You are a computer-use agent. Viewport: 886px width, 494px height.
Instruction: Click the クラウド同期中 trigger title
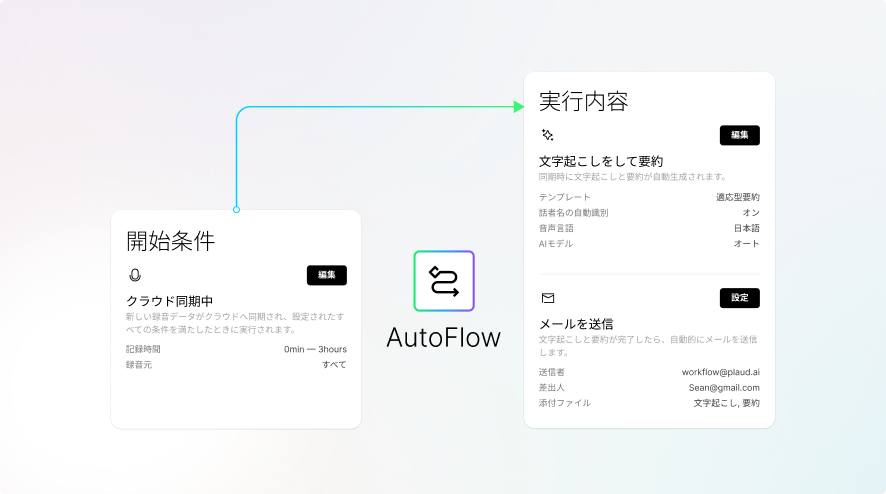[x=169, y=301]
